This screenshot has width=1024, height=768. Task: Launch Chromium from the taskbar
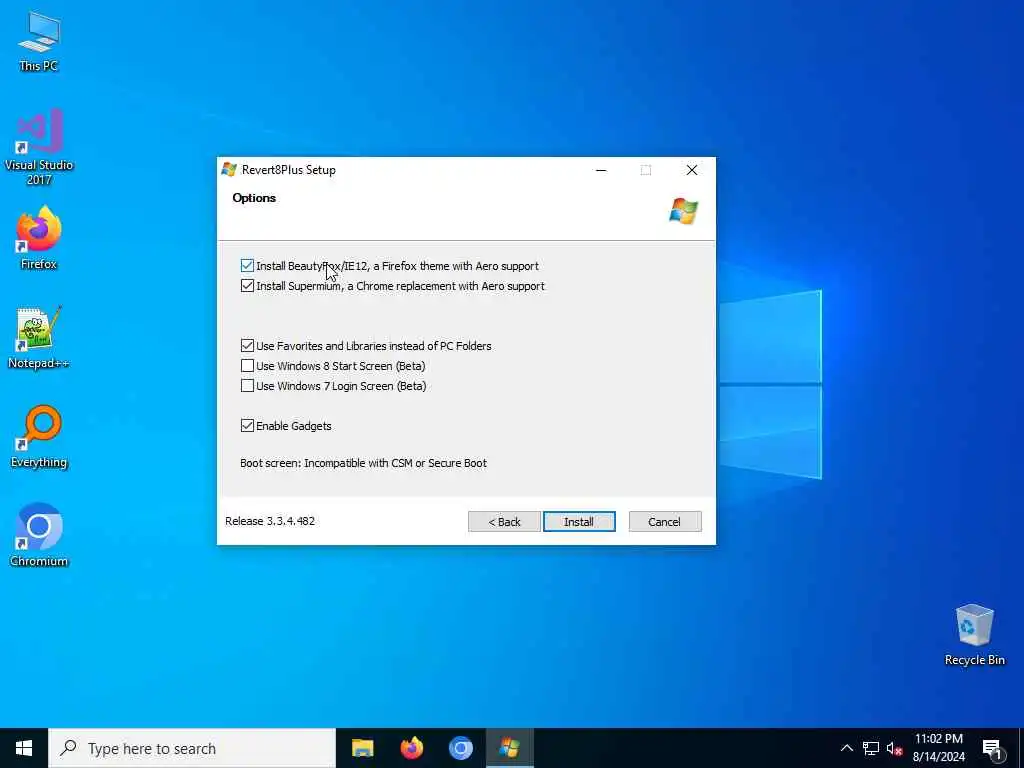tap(460, 748)
